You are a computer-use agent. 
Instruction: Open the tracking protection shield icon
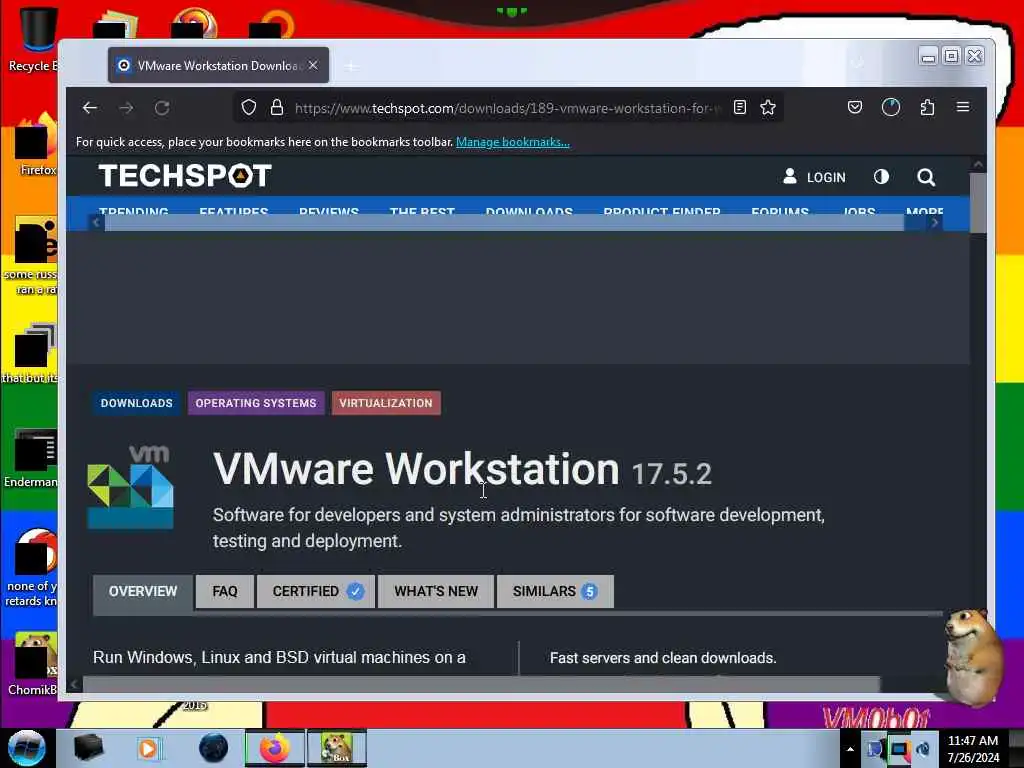pos(249,108)
